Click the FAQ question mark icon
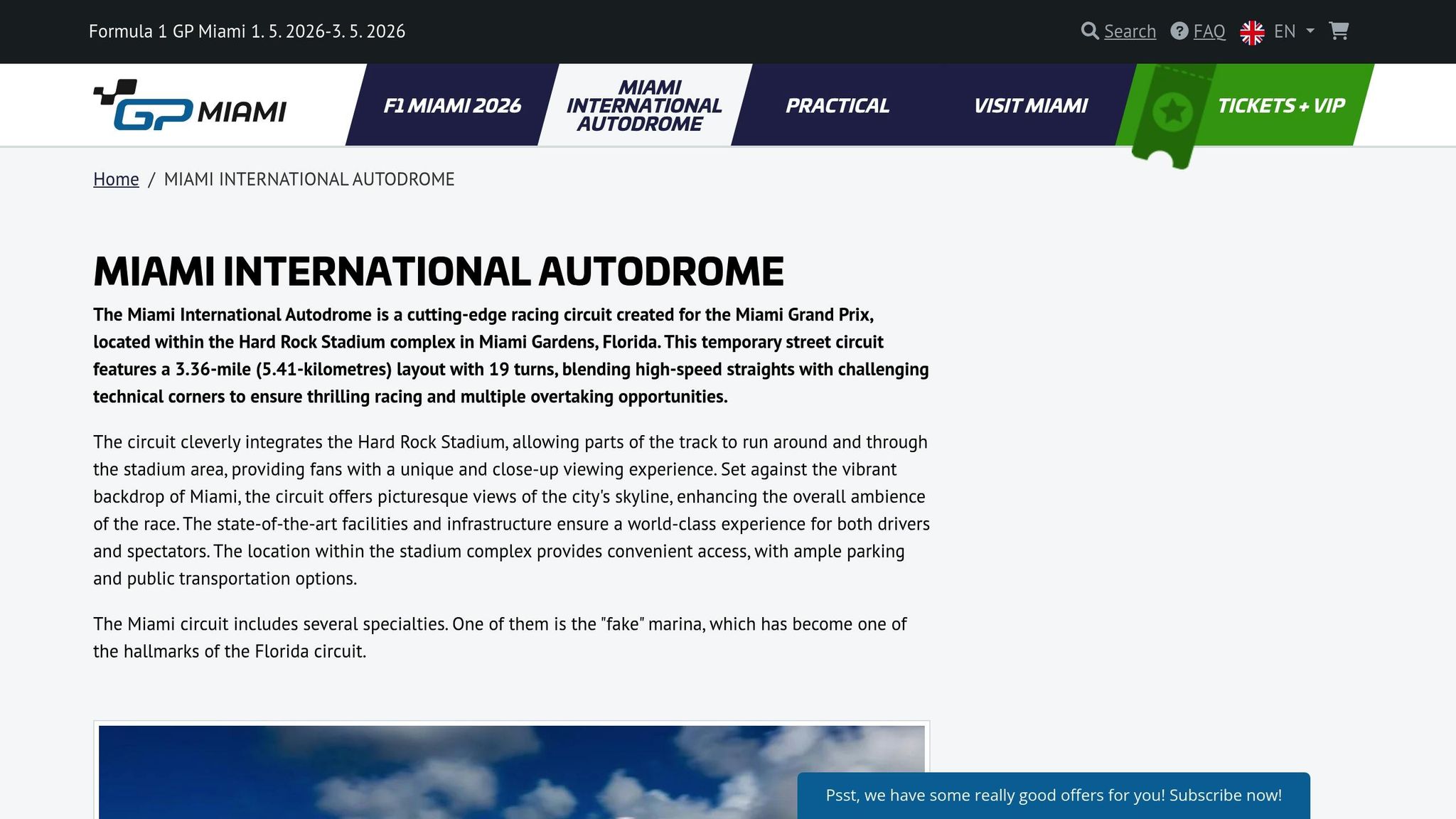 click(x=1179, y=31)
